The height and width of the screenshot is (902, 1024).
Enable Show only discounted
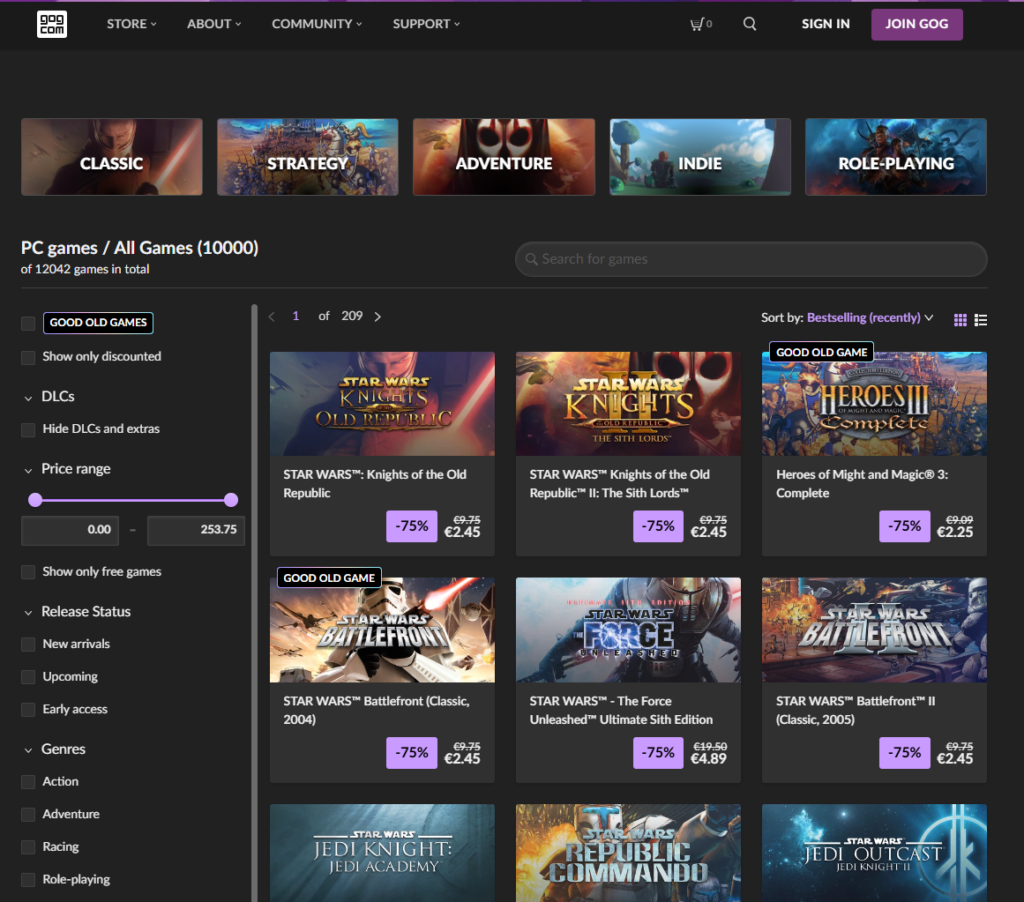click(28, 357)
